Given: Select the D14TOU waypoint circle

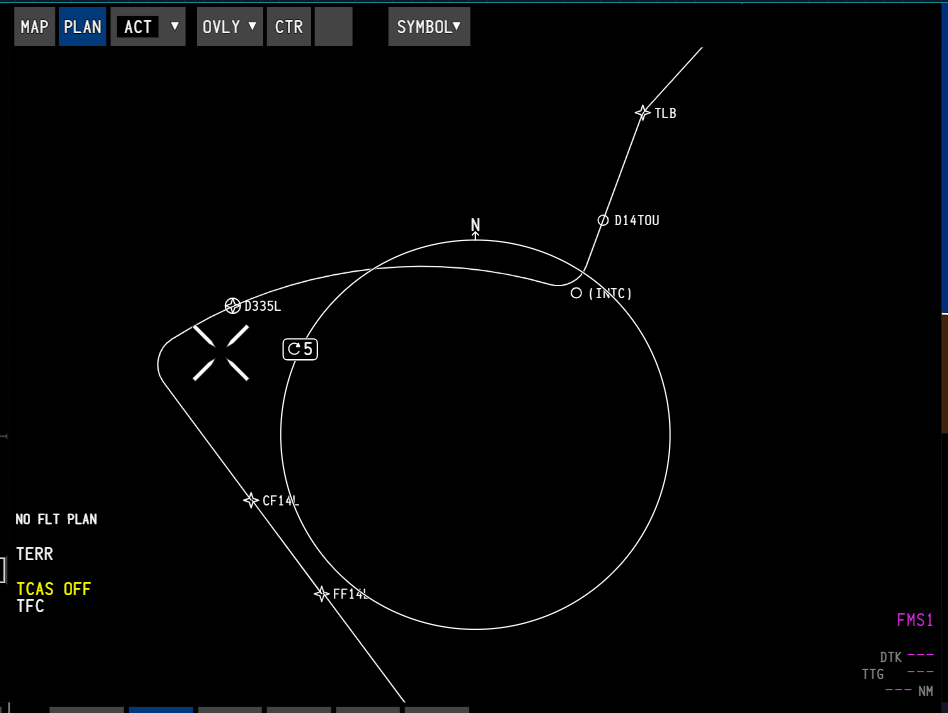Looking at the screenshot, I should (x=603, y=220).
